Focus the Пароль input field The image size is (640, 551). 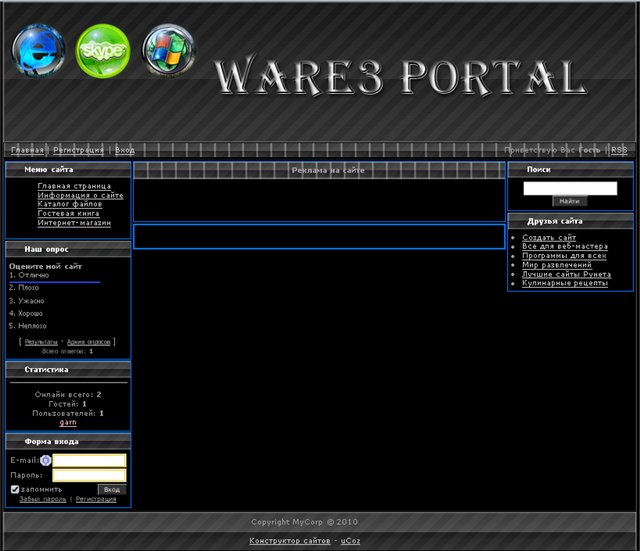click(89, 475)
